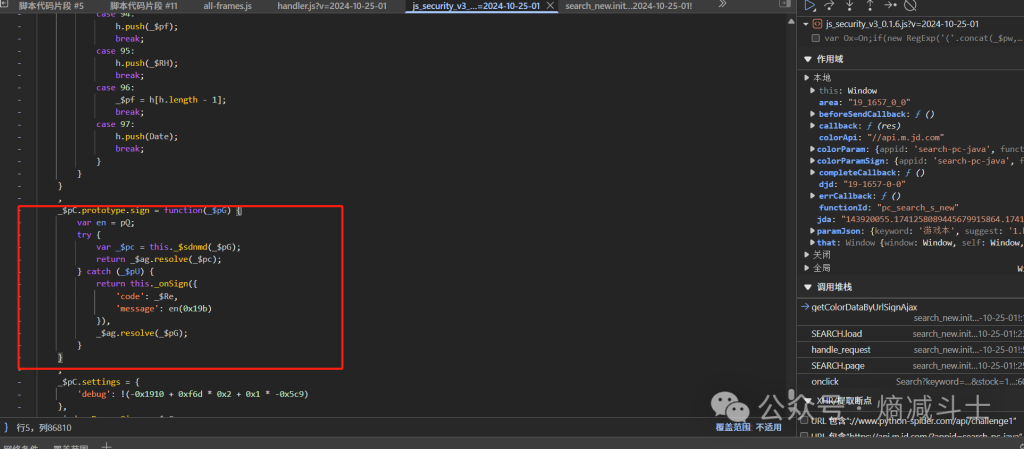Viewport: 1024px width, 449px height.
Task: Expand the 全局 global scope
Action: tap(808, 268)
